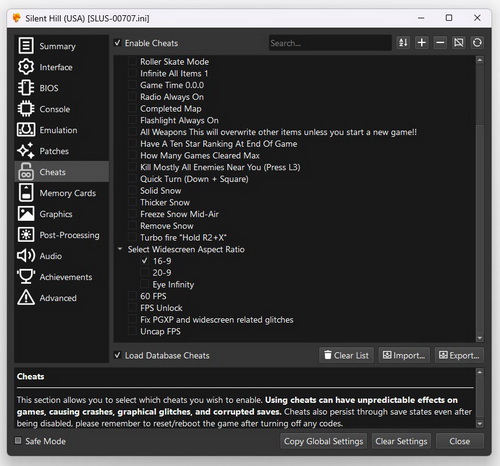
Task: Uncheck the Enable Cheats checkbox
Action: [x=117, y=43]
